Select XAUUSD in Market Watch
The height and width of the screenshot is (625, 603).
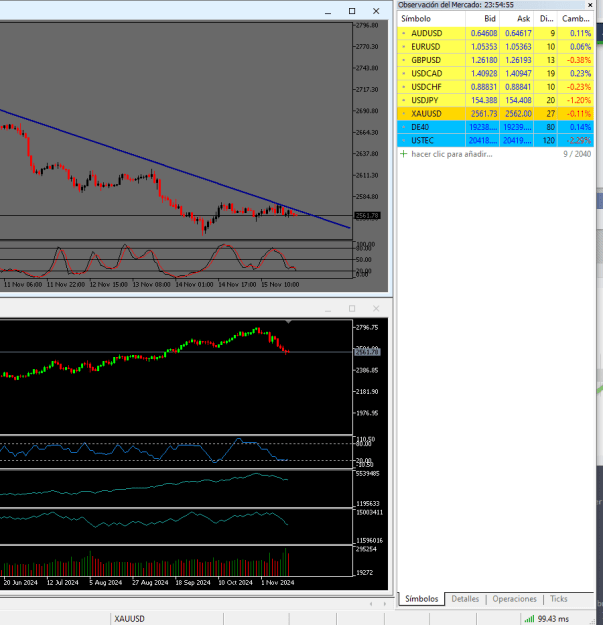coord(495,114)
